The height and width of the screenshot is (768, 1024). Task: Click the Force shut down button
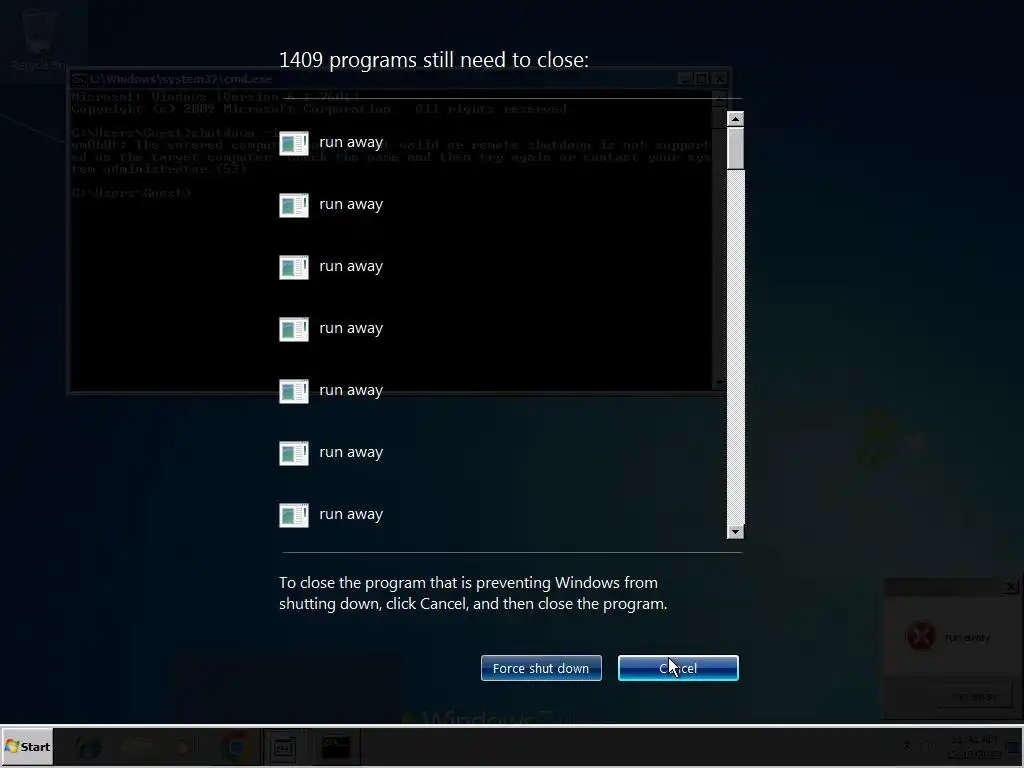tap(541, 668)
